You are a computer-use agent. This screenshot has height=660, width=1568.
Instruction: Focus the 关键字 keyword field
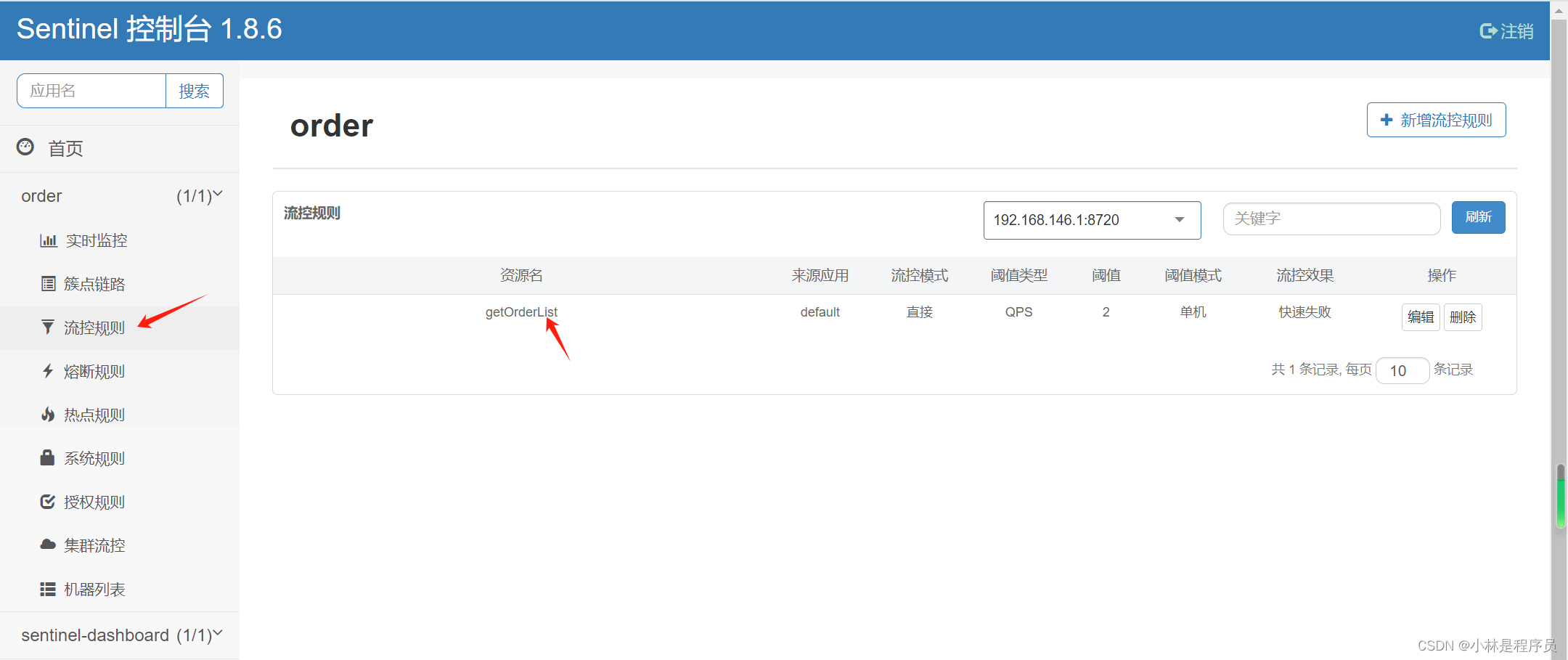point(1331,219)
